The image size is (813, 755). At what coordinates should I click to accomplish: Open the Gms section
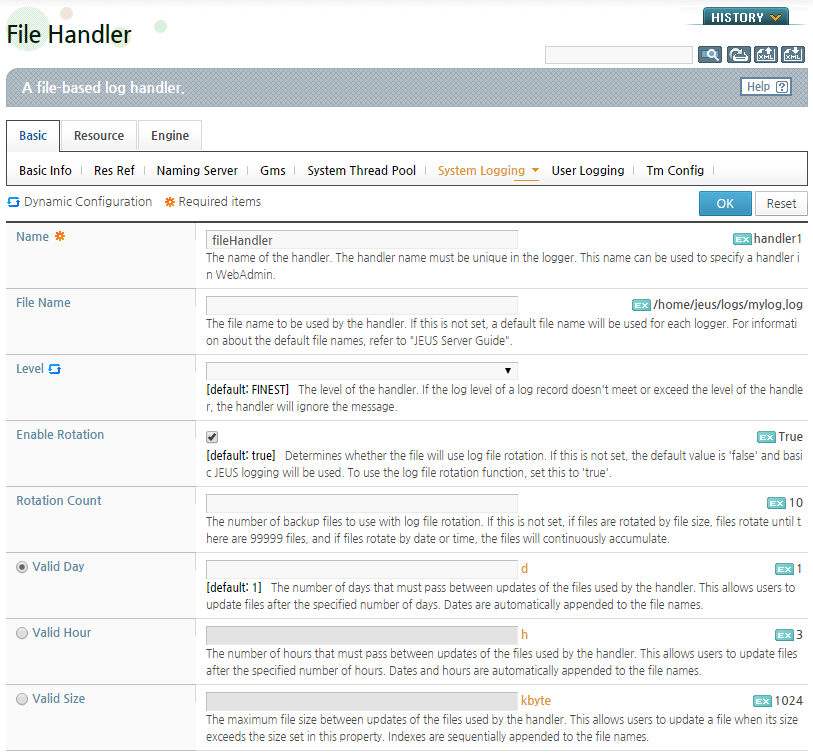pos(273,171)
